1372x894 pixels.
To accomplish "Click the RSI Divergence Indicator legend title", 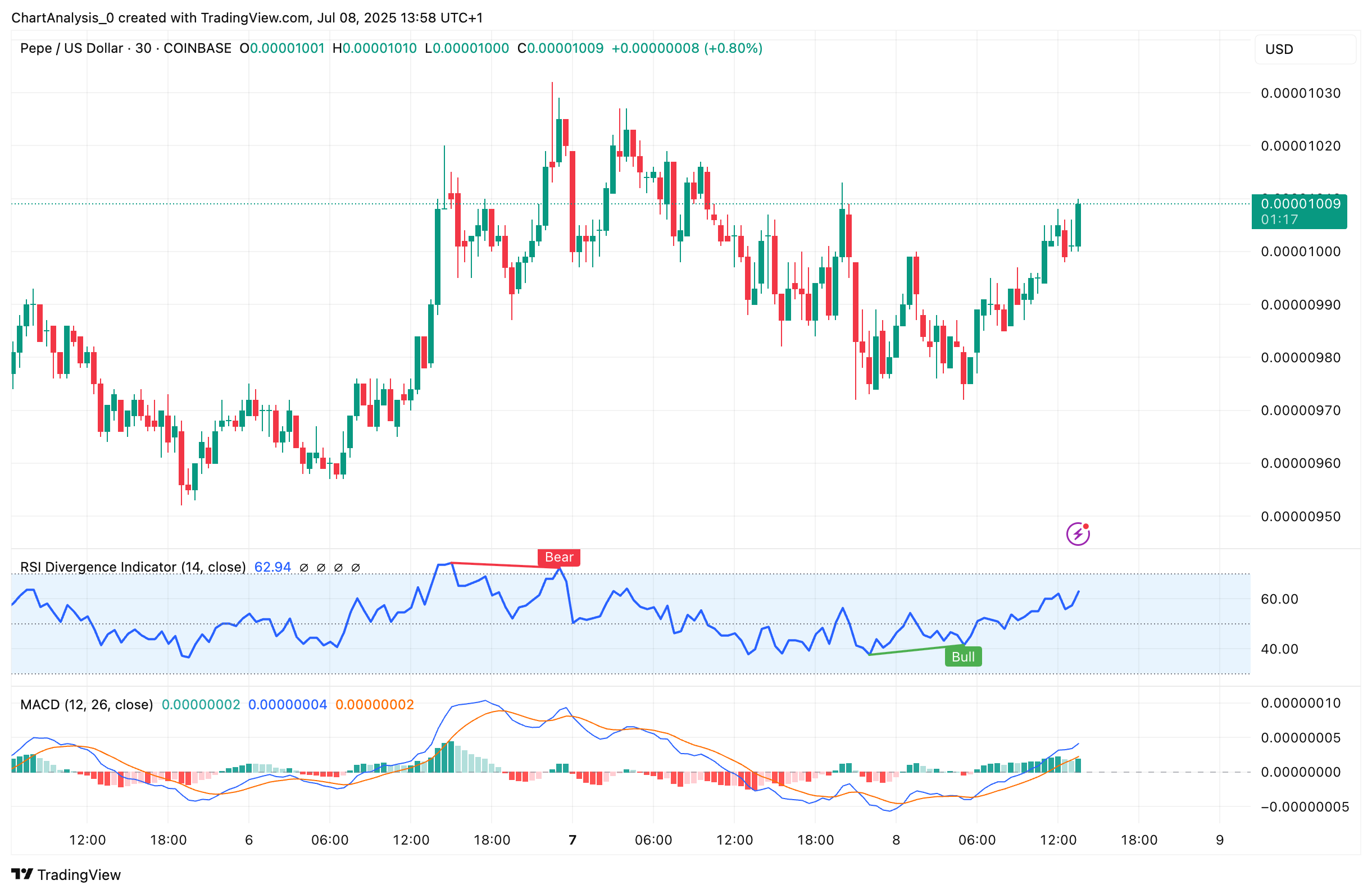I will tap(133, 567).
